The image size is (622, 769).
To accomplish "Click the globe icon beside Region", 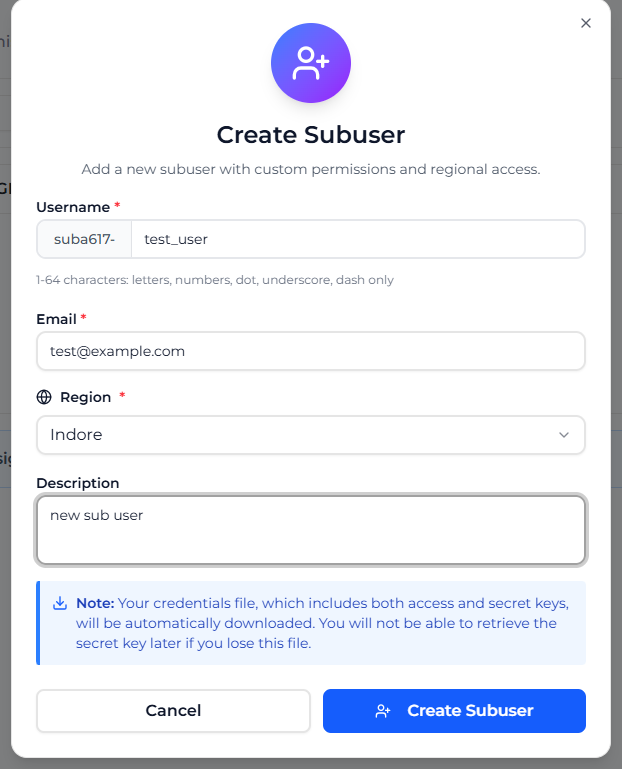I will [44, 397].
